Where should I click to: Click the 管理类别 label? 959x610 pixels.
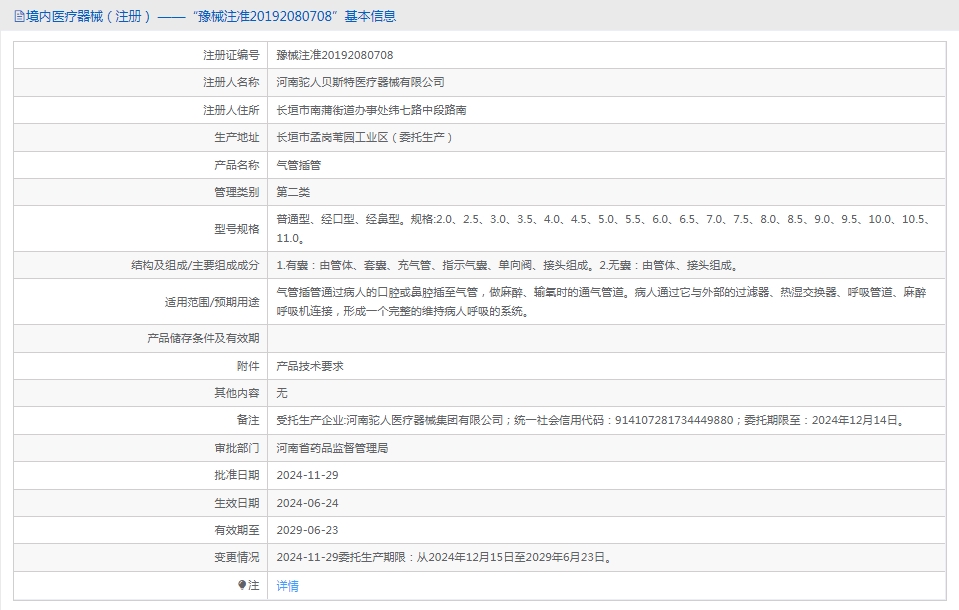tap(237, 192)
